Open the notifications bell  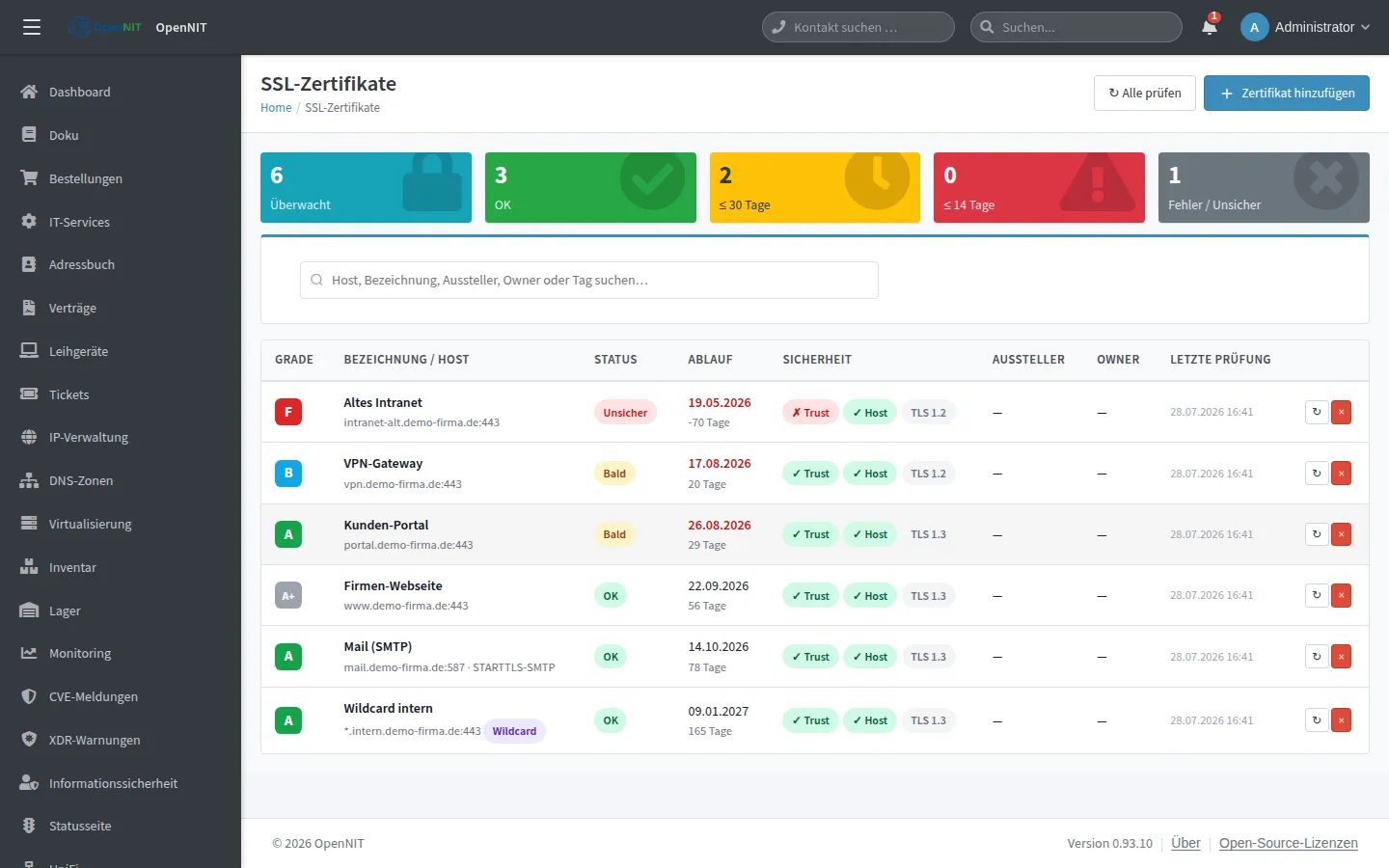1210,27
